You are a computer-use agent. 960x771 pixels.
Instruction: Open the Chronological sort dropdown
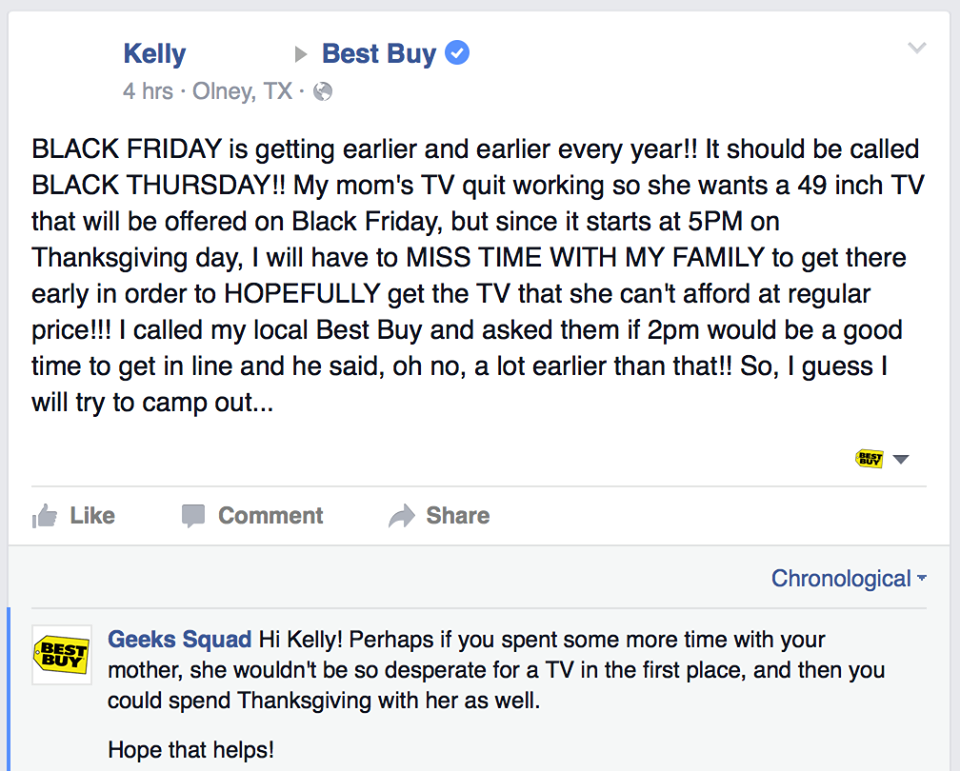coord(849,578)
